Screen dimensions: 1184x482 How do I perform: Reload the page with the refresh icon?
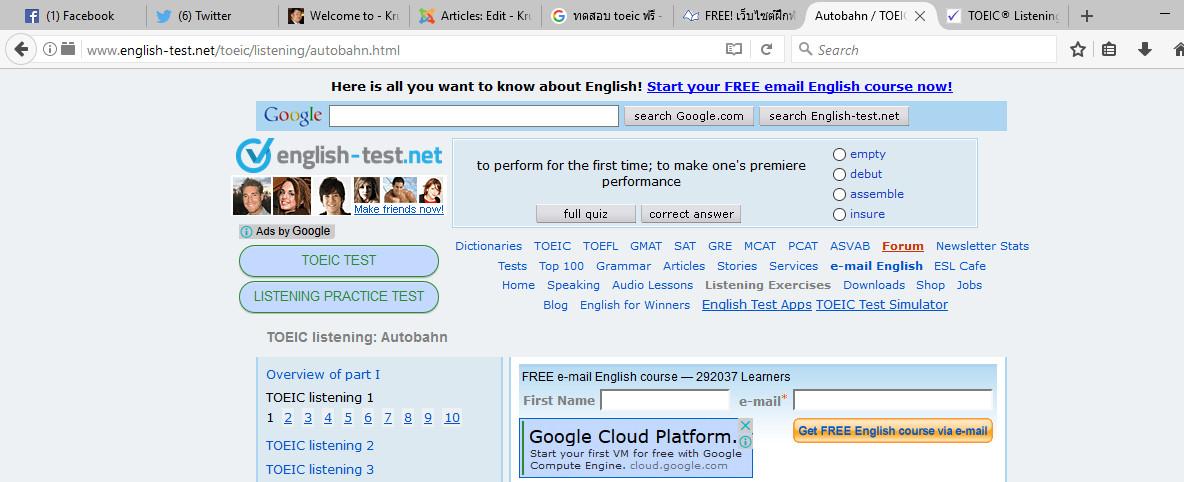[x=766, y=49]
